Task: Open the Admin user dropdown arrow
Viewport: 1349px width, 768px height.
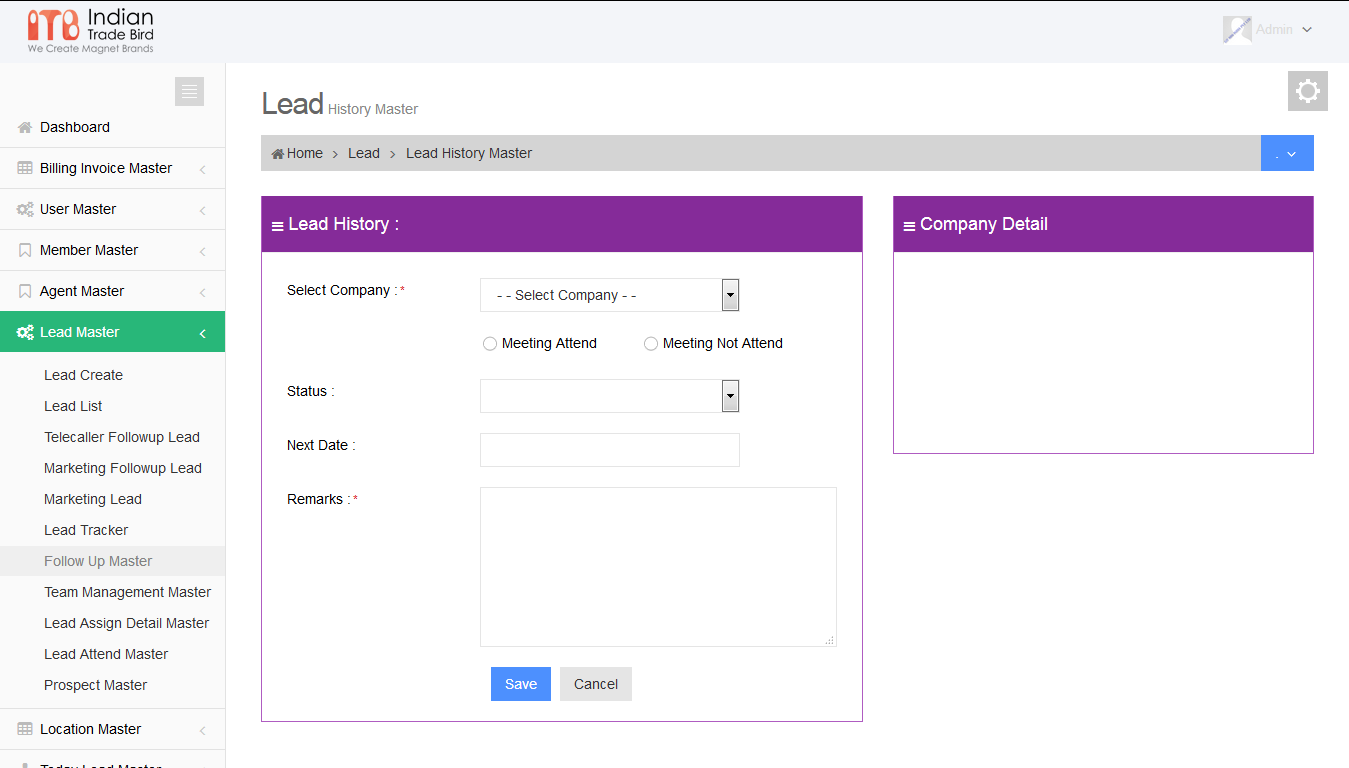Action: pos(1307,30)
